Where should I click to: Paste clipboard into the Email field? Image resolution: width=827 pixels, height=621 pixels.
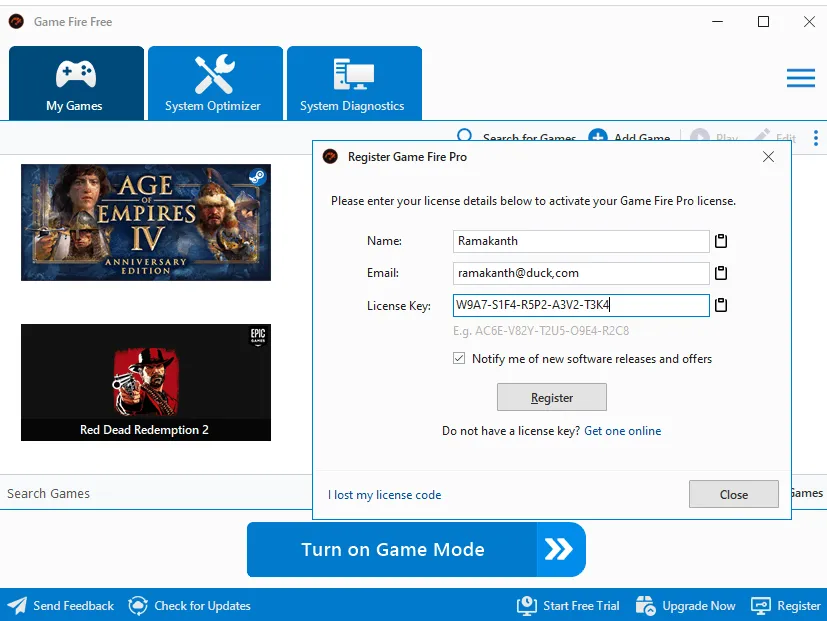(x=720, y=273)
